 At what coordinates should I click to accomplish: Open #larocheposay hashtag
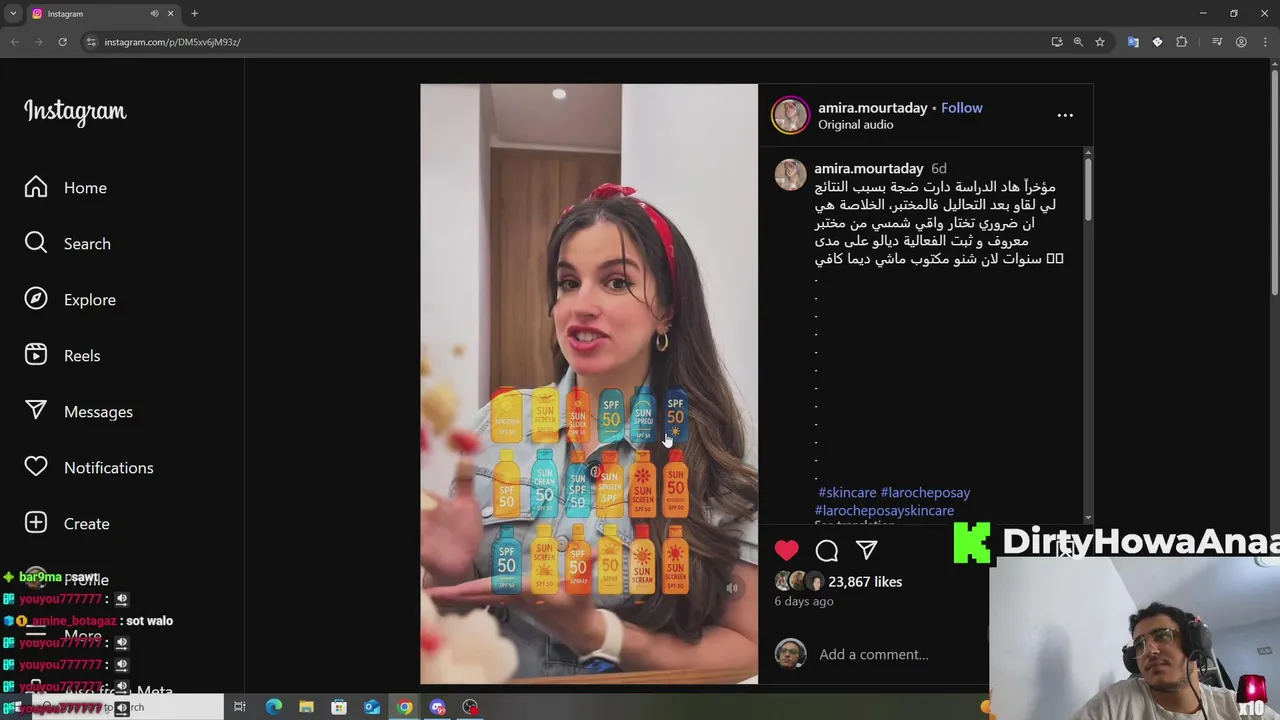click(926, 492)
